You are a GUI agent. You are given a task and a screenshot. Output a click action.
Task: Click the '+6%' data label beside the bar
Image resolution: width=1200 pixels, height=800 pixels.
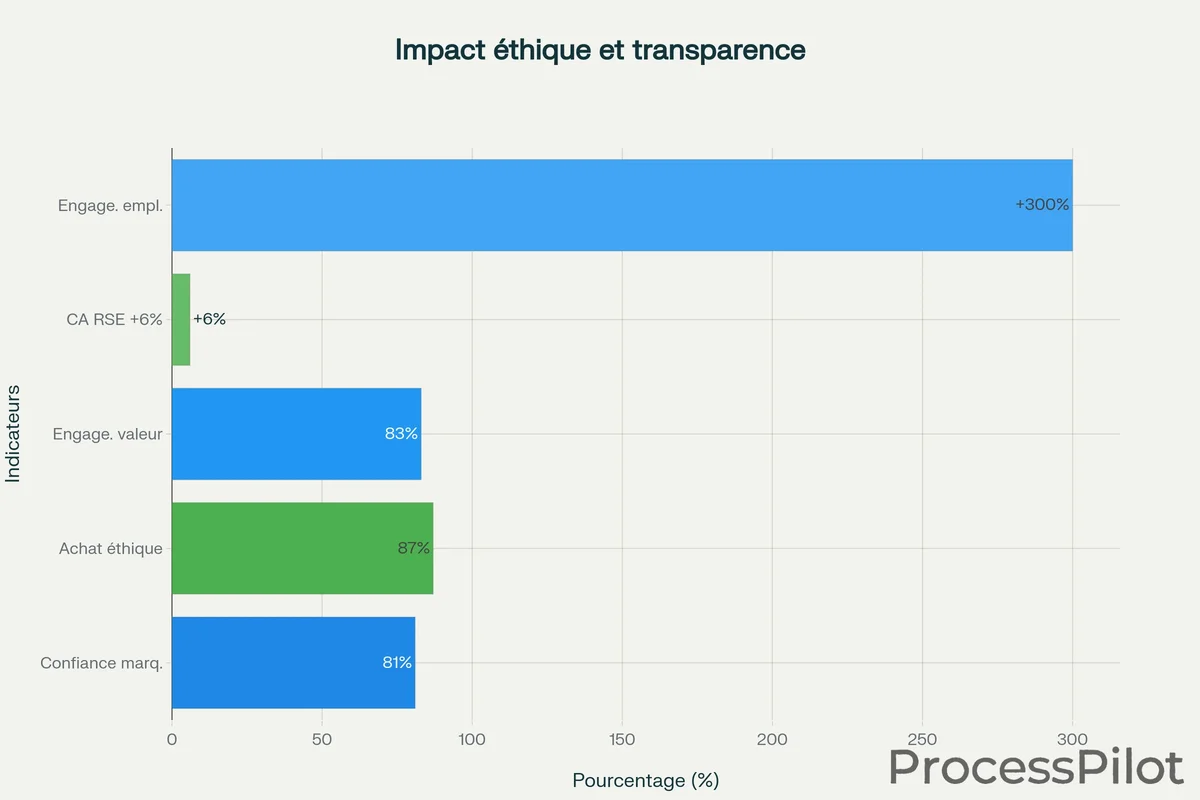pos(210,319)
